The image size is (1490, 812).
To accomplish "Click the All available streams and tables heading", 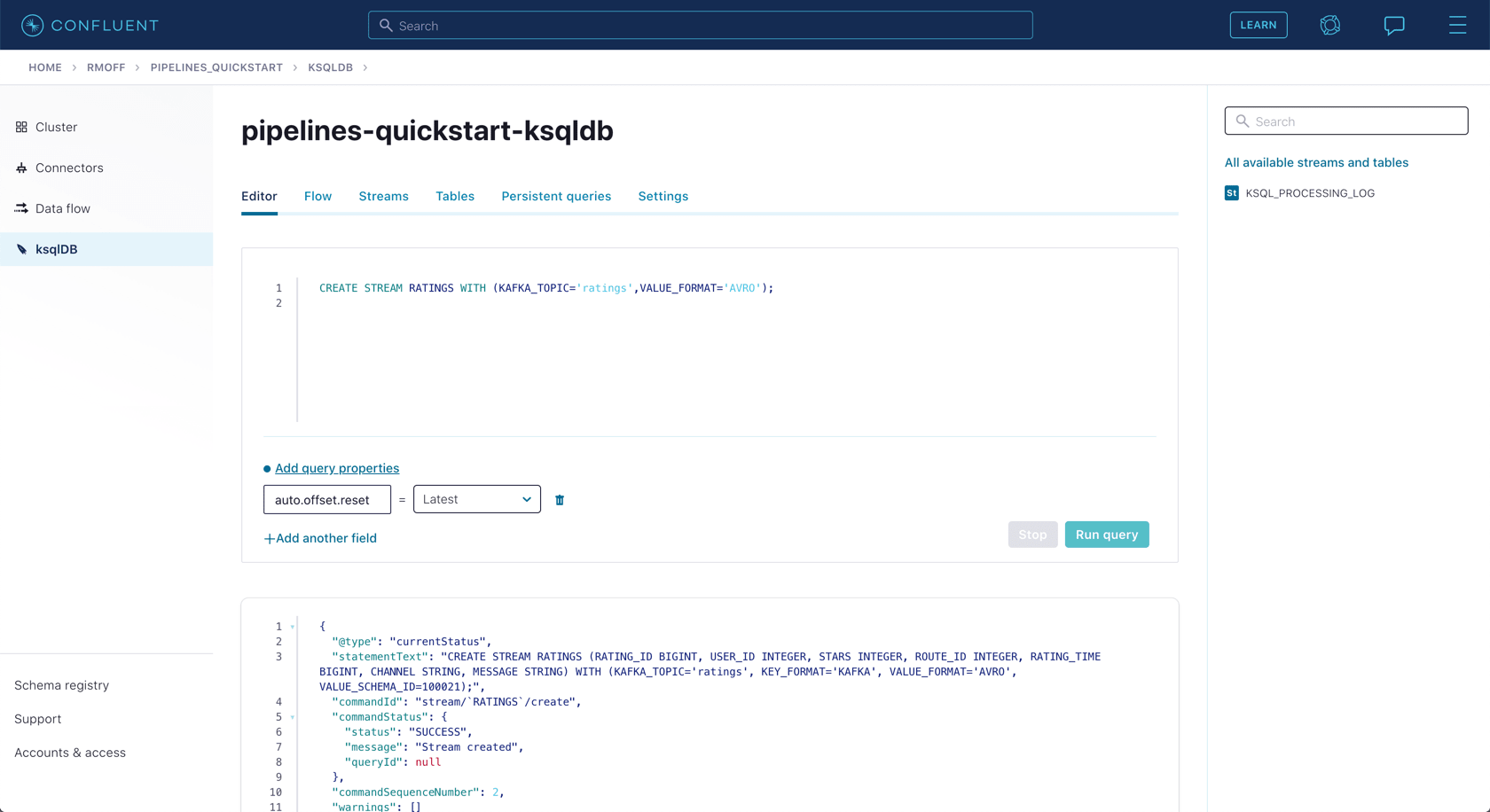I will pos(1316,162).
